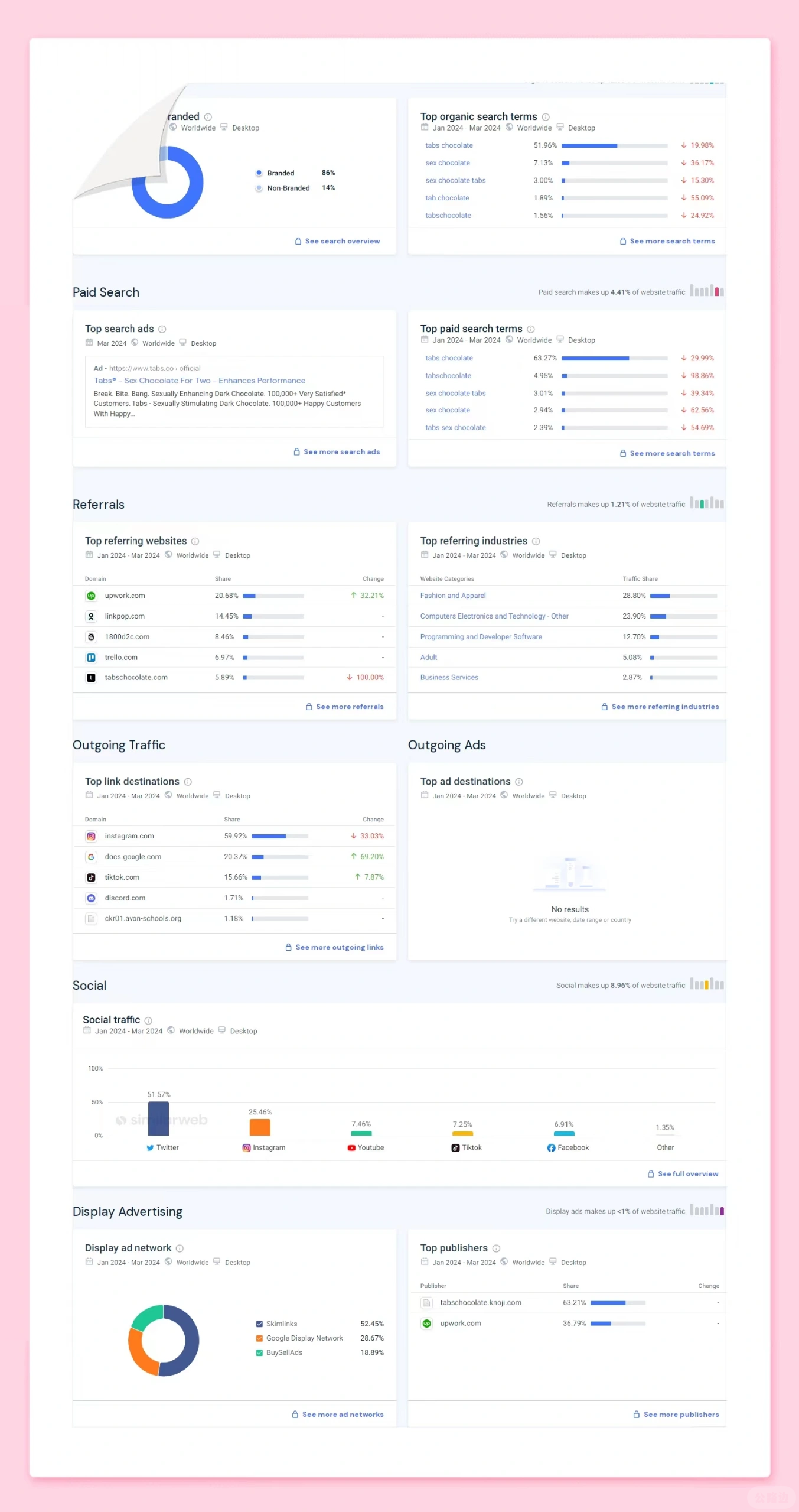Click info icon beside Top referring websites
Viewport: 799px width, 1512px height.
point(195,541)
